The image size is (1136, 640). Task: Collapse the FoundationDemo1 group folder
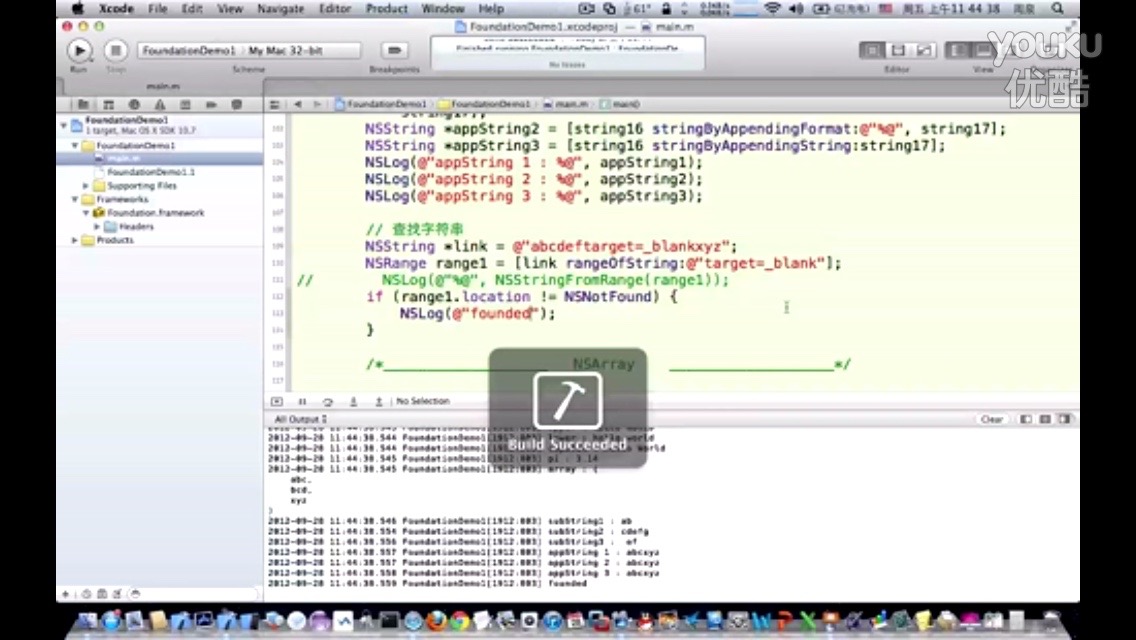click(75, 146)
